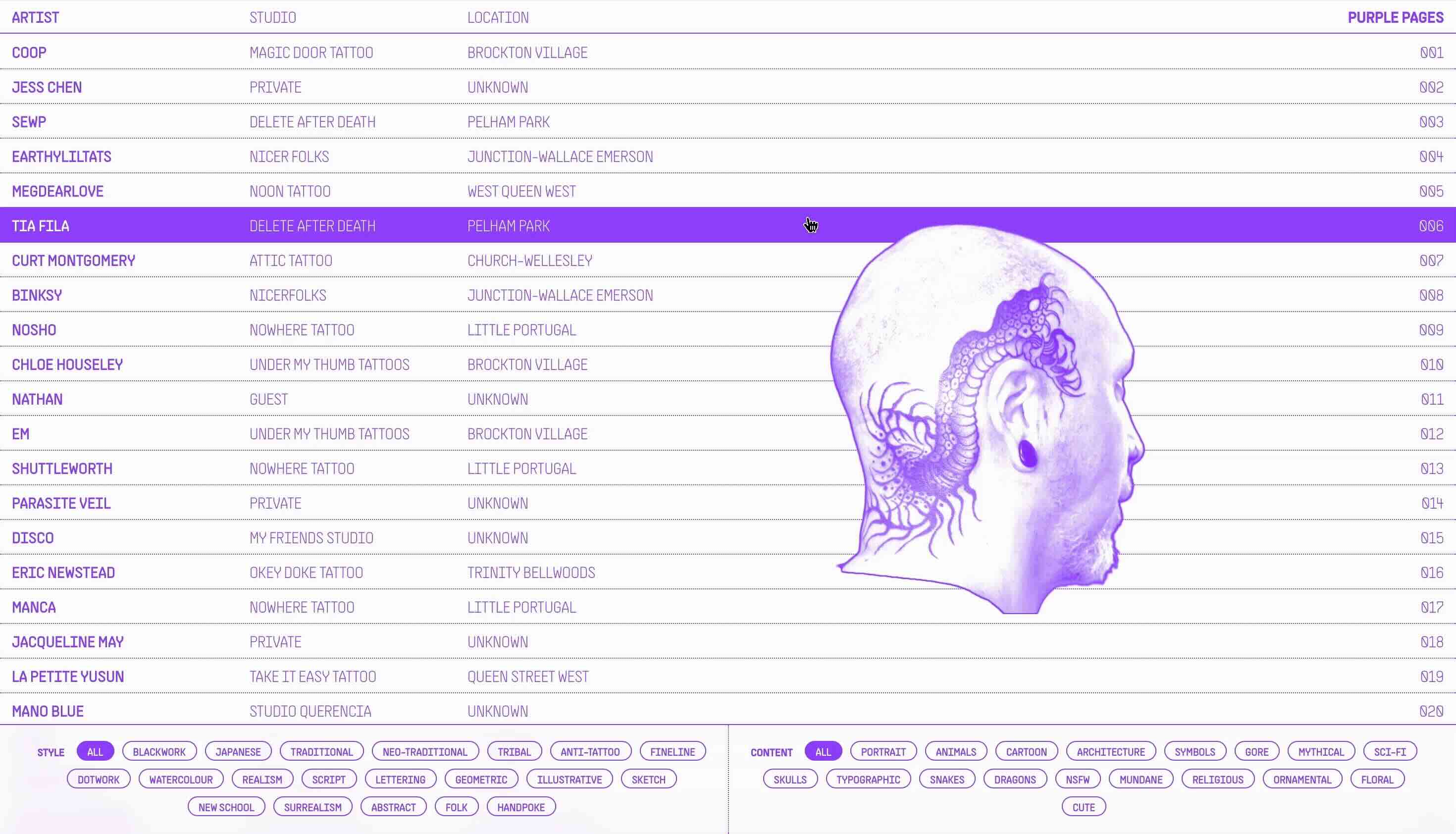Toggle the Snakes content filter
This screenshot has height=834, width=1456.
point(947,779)
